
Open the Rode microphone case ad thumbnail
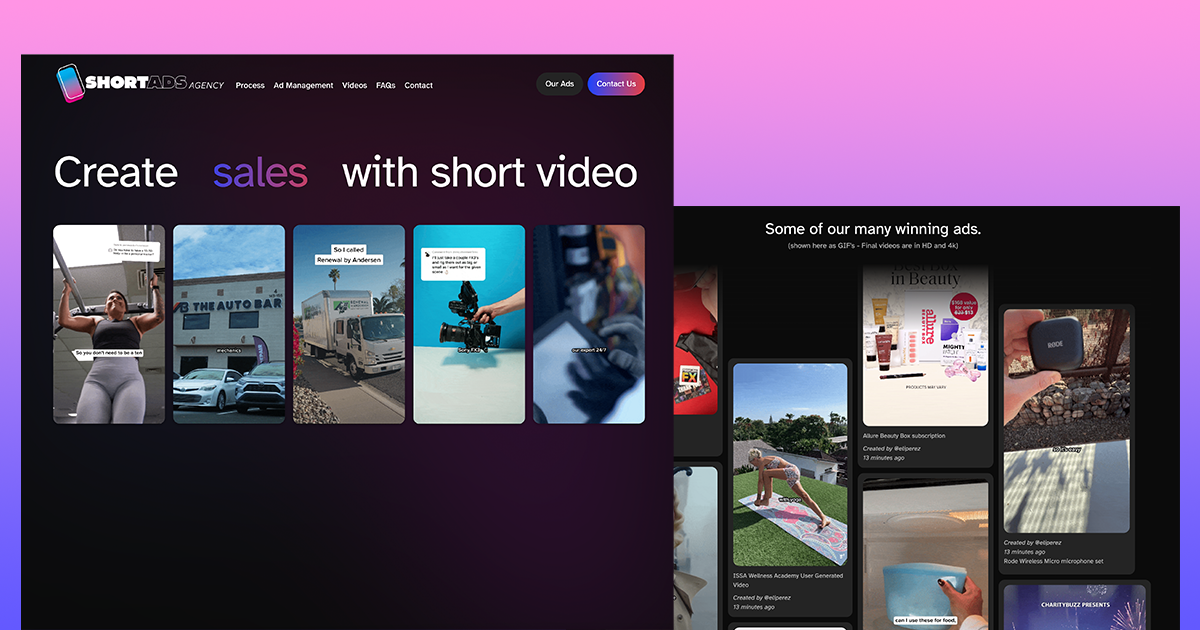pyautogui.click(x=1067, y=420)
